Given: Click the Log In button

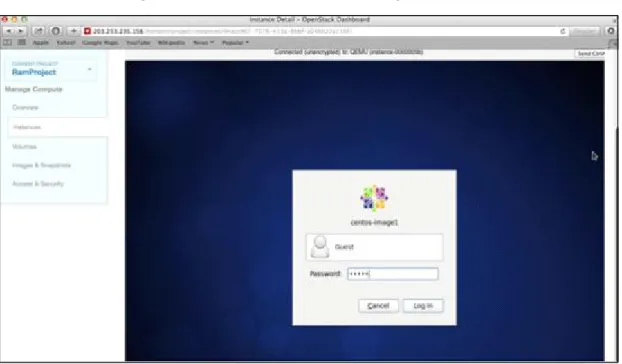Looking at the screenshot, I should 423,306.
